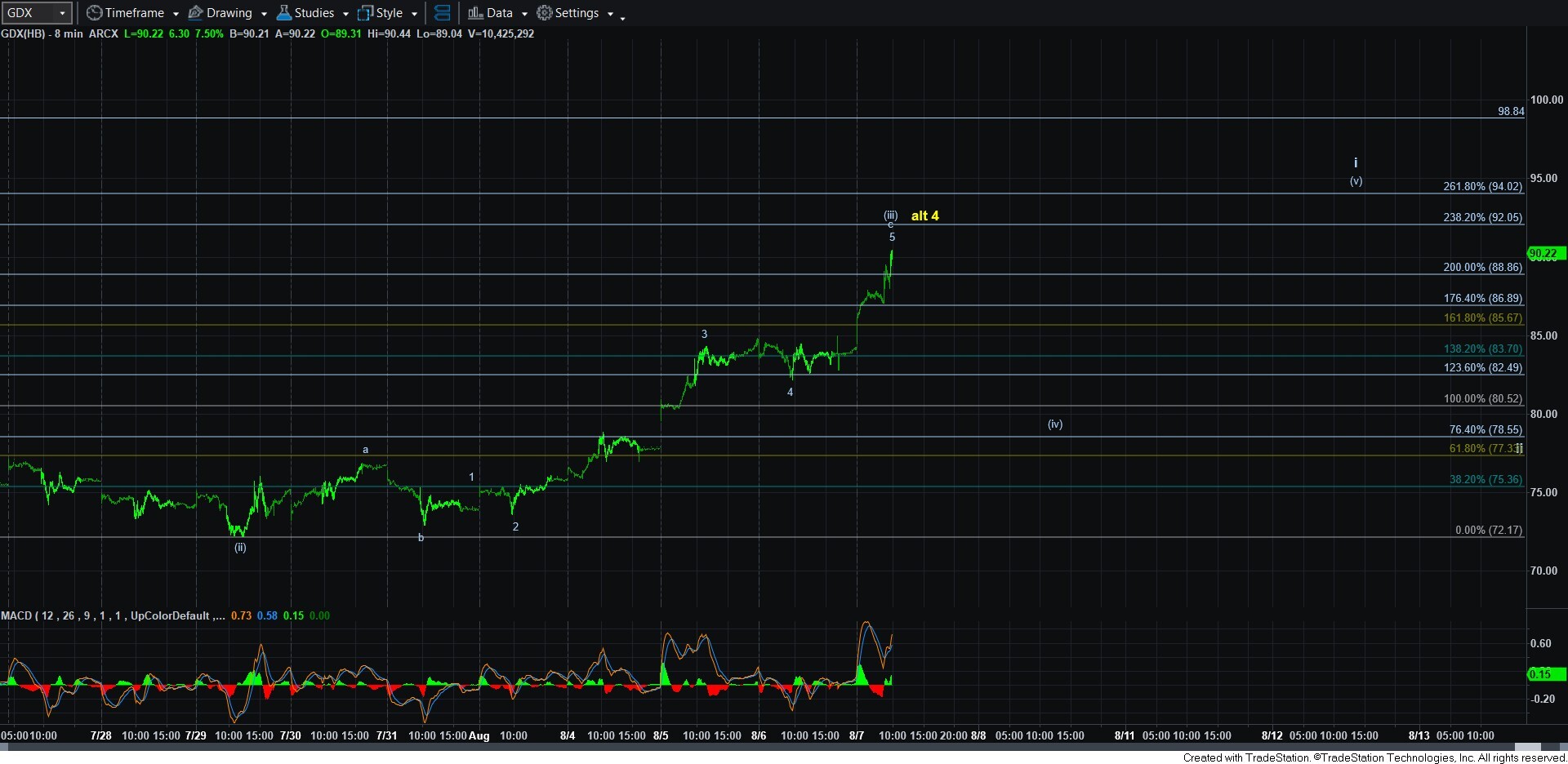
Task: Click the wave 4 label below the pullback
Action: tap(790, 392)
